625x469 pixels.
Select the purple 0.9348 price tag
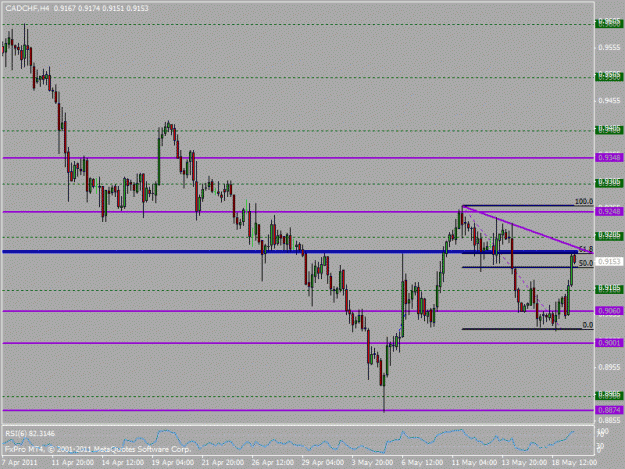click(609, 158)
